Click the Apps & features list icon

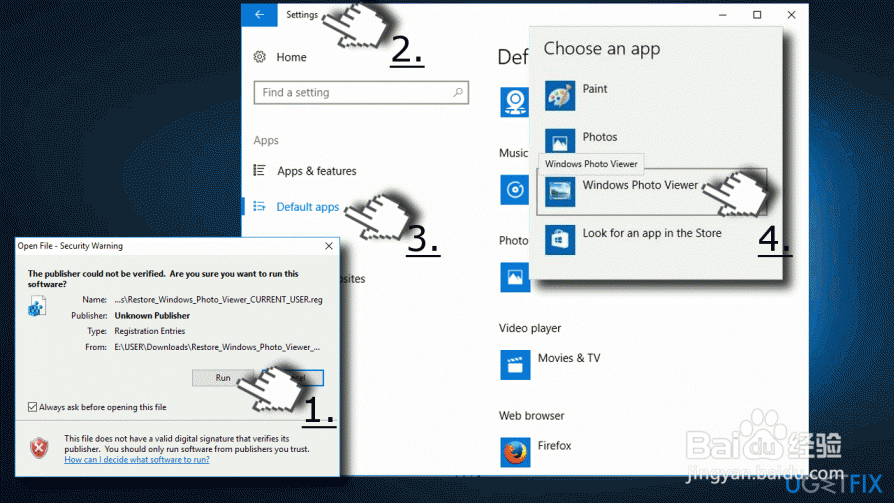tap(259, 170)
